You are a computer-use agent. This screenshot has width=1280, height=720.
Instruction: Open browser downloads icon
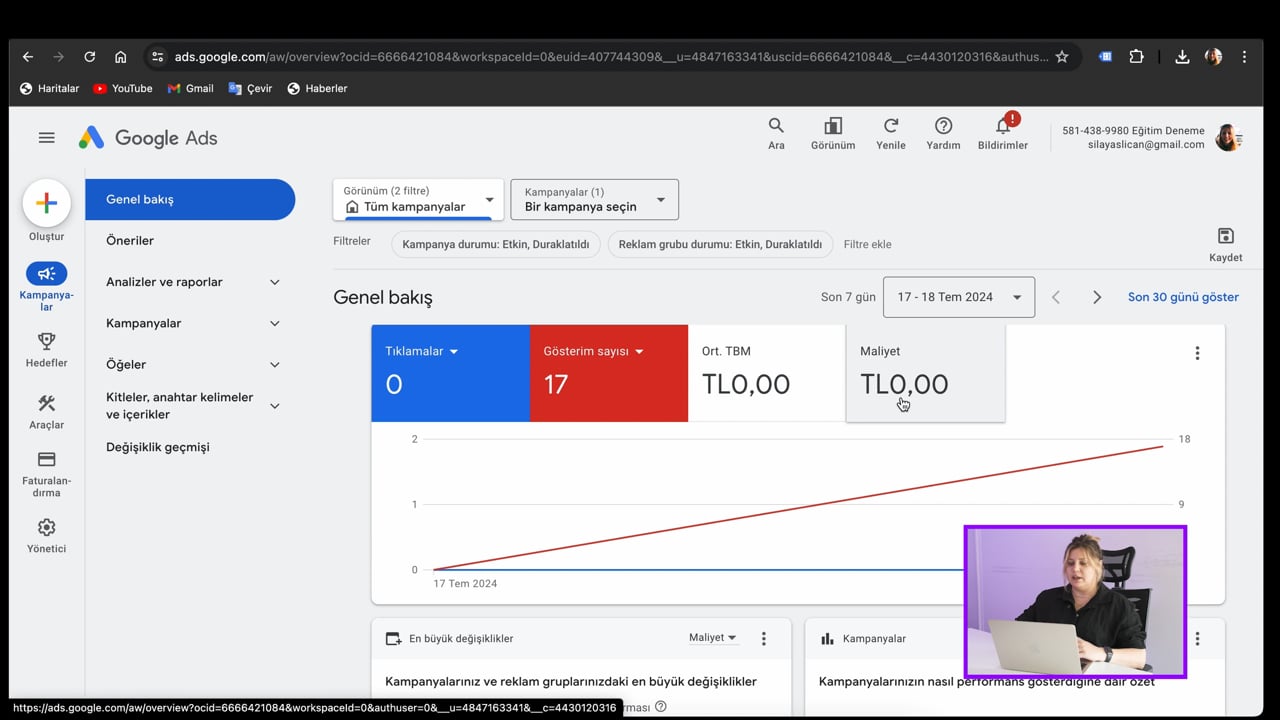pyautogui.click(x=1182, y=57)
